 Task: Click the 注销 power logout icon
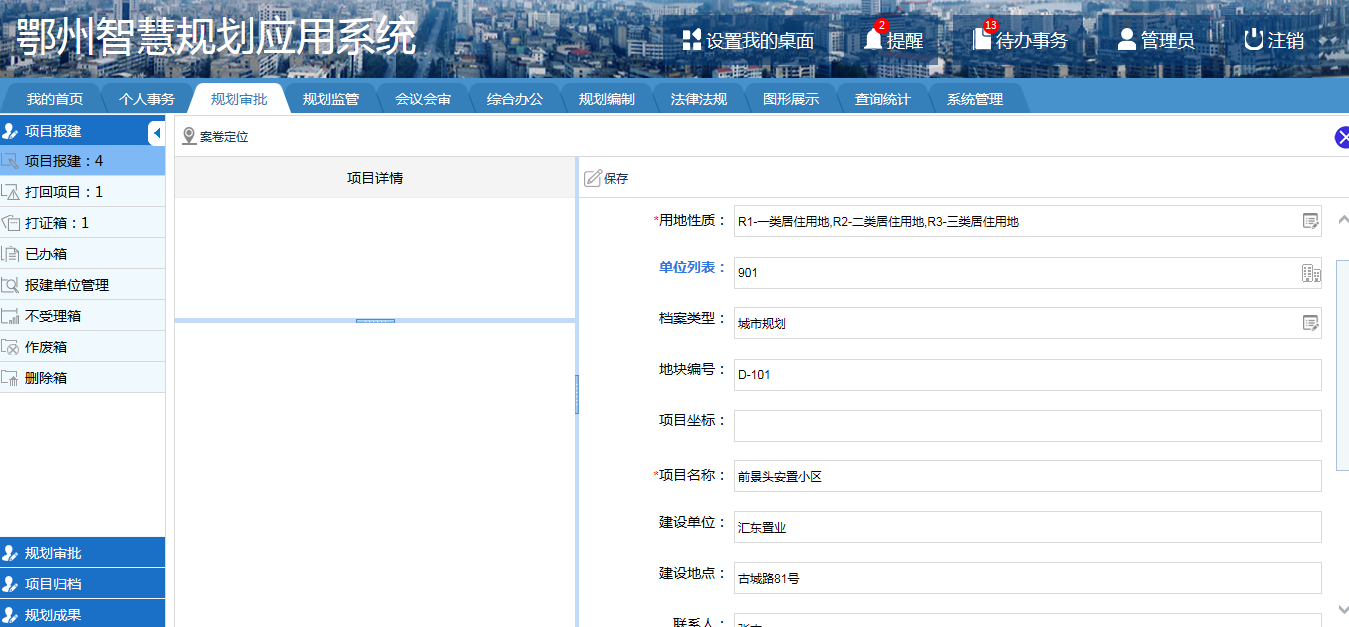pyautogui.click(x=1254, y=40)
